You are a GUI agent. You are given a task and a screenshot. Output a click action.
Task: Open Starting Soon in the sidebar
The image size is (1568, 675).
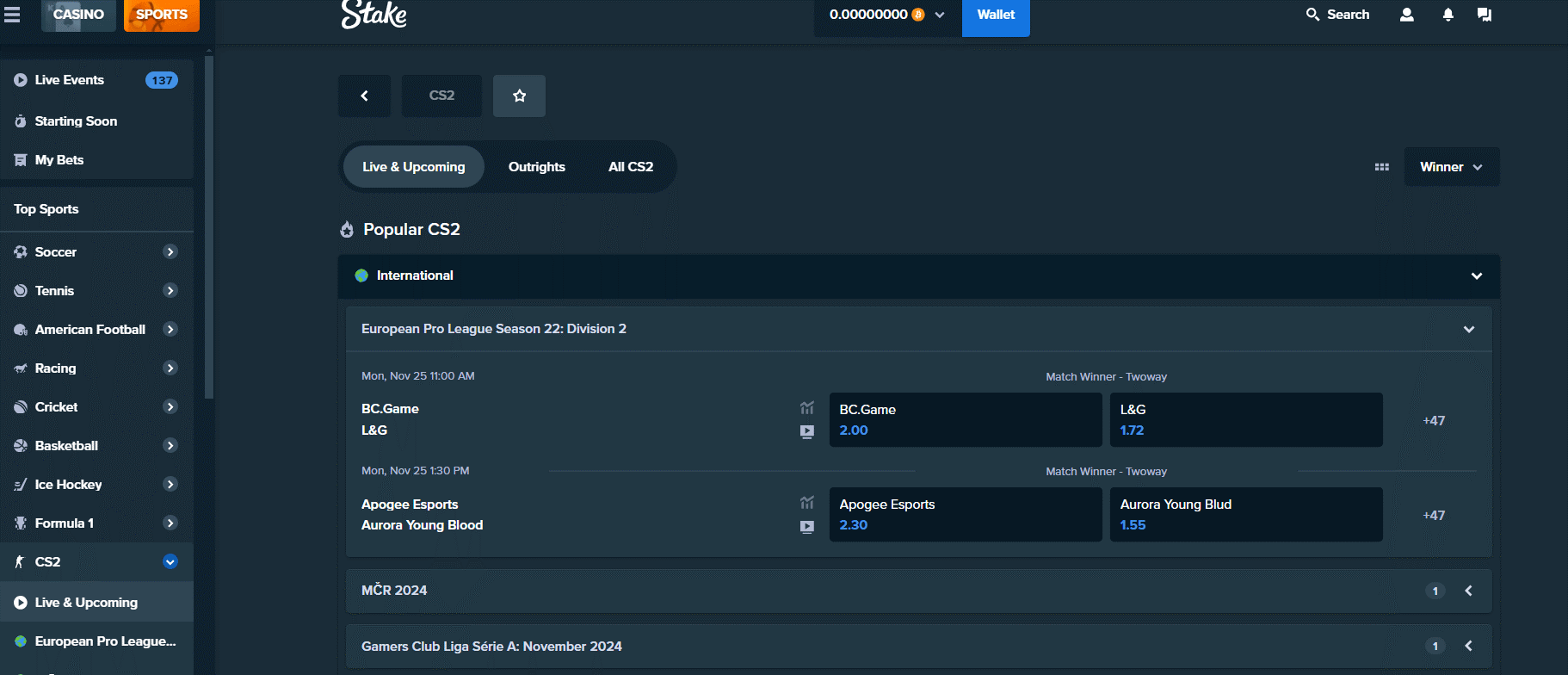coord(96,121)
